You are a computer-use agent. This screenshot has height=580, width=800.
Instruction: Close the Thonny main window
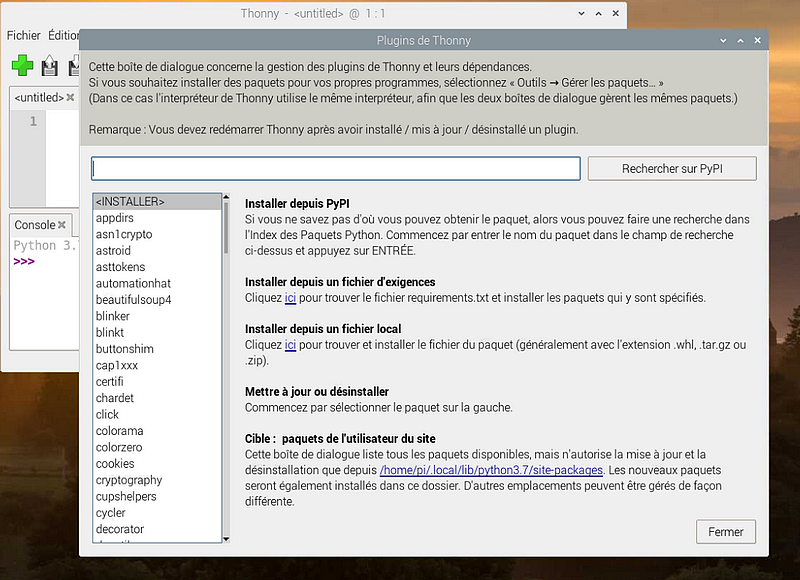click(x=616, y=13)
